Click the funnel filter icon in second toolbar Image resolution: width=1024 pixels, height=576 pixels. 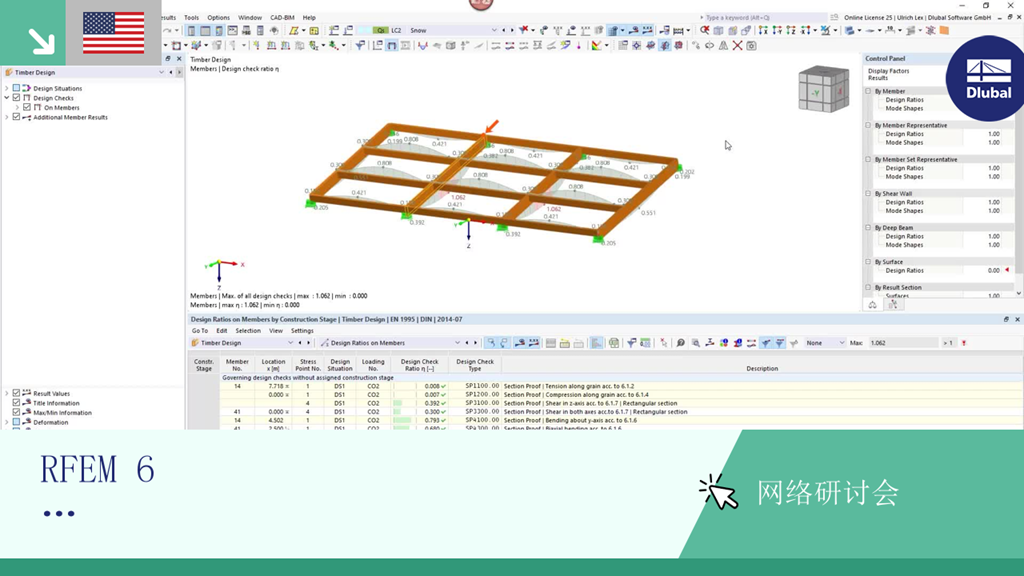click(x=360, y=46)
